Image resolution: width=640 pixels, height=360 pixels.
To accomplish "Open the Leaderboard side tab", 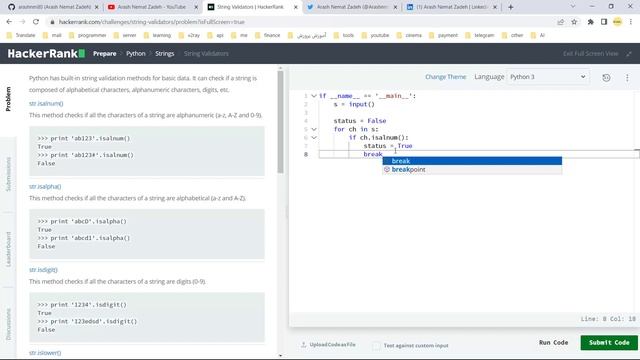I will 8,249.
